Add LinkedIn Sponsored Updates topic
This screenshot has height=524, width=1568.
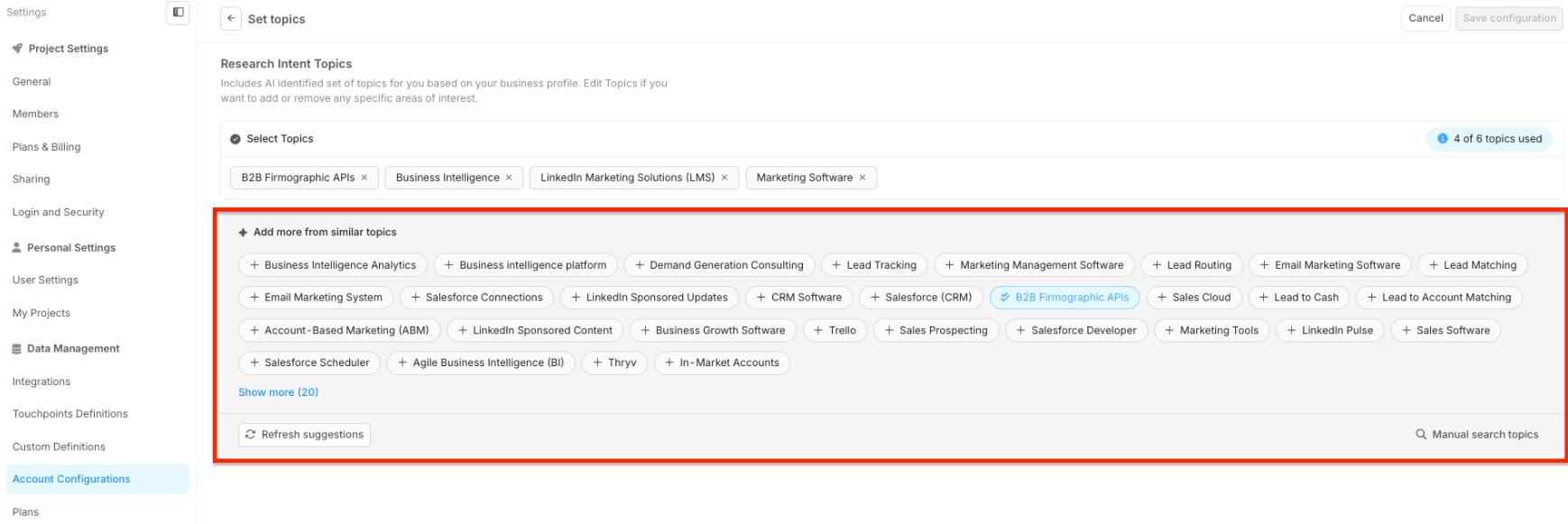click(650, 298)
